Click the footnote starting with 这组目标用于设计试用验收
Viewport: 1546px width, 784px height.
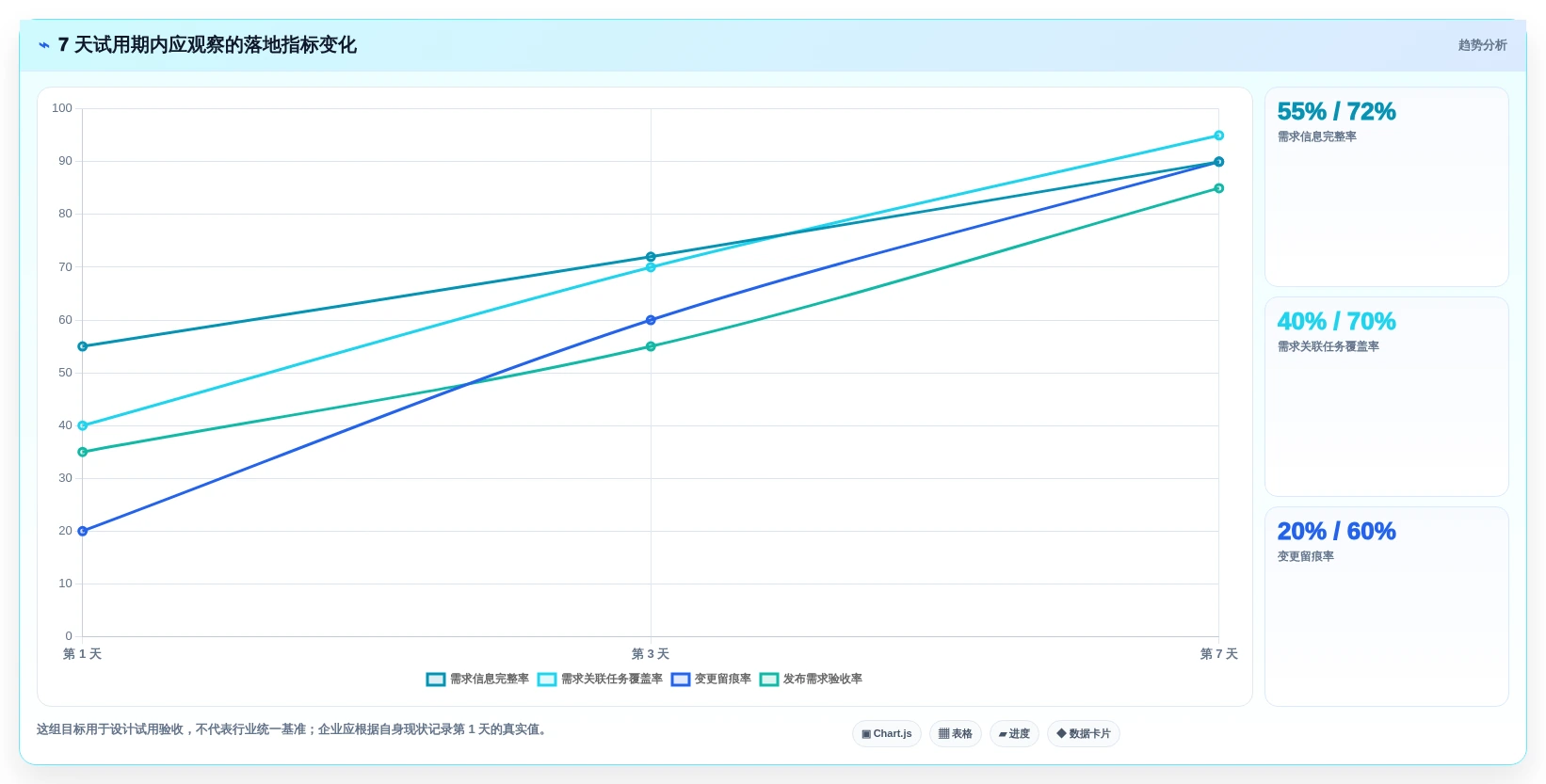[294, 729]
